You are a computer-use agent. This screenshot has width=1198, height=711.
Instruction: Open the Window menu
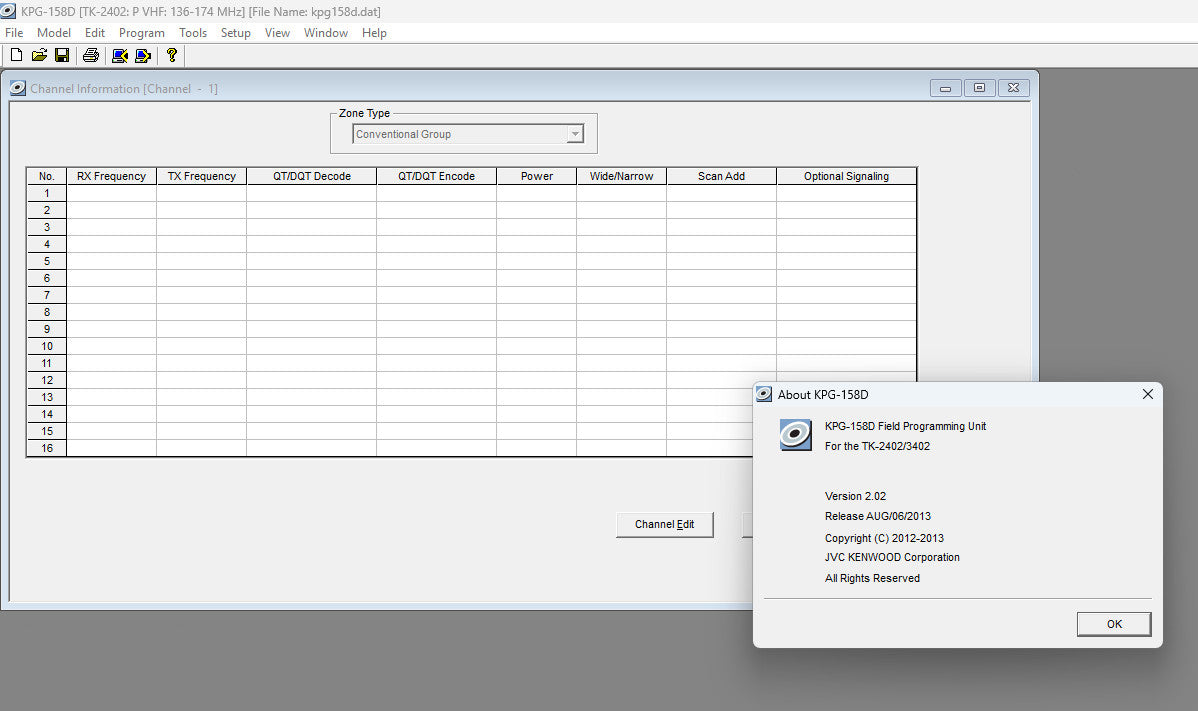(325, 33)
